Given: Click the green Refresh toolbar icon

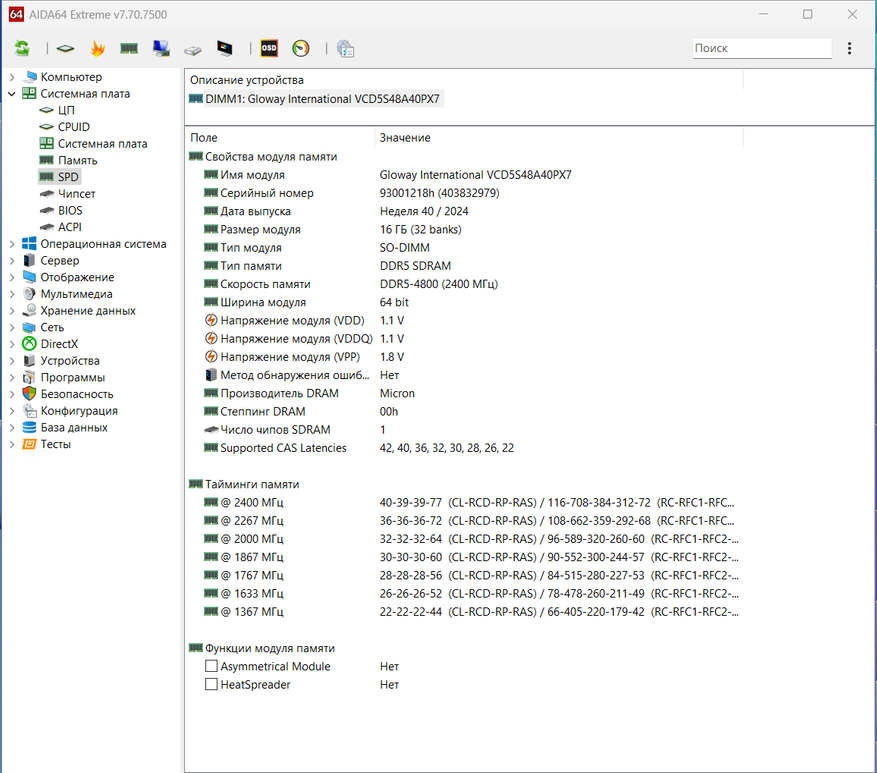Looking at the screenshot, I should (x=22, y=48).
